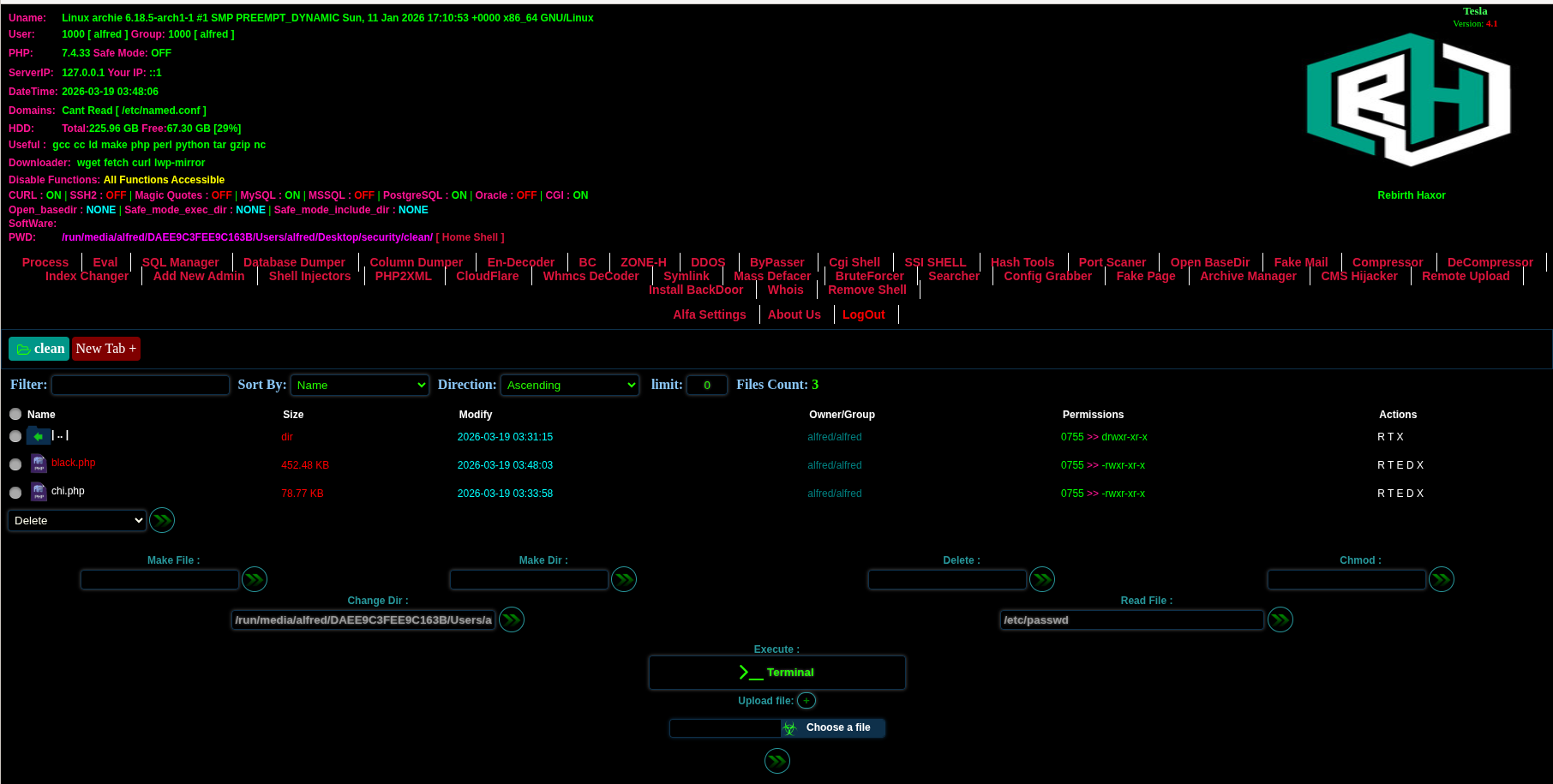This screenshot has width=1553, height=784.
Task: Click the Size column header
Action: coord(293,415)
